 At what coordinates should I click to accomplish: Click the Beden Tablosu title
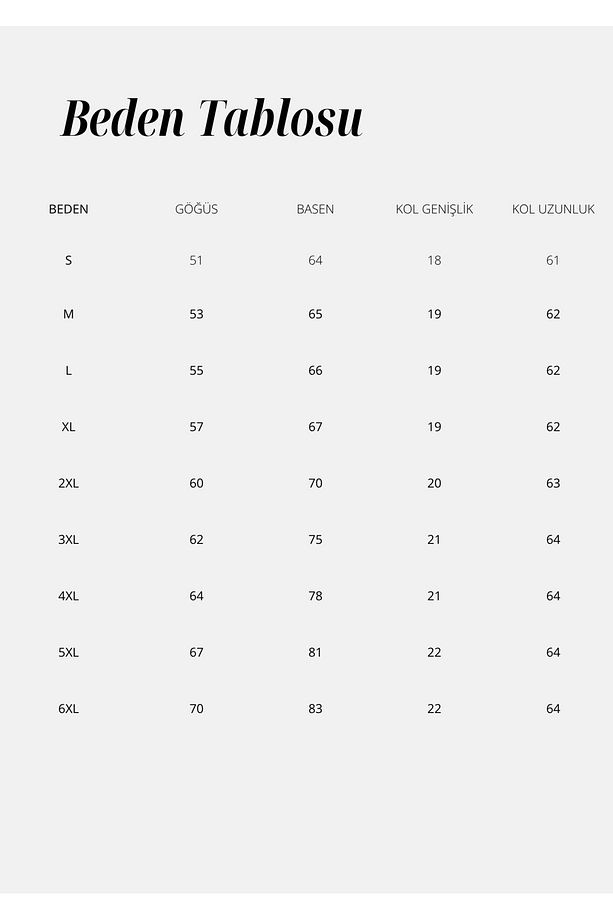click(212, 118)
